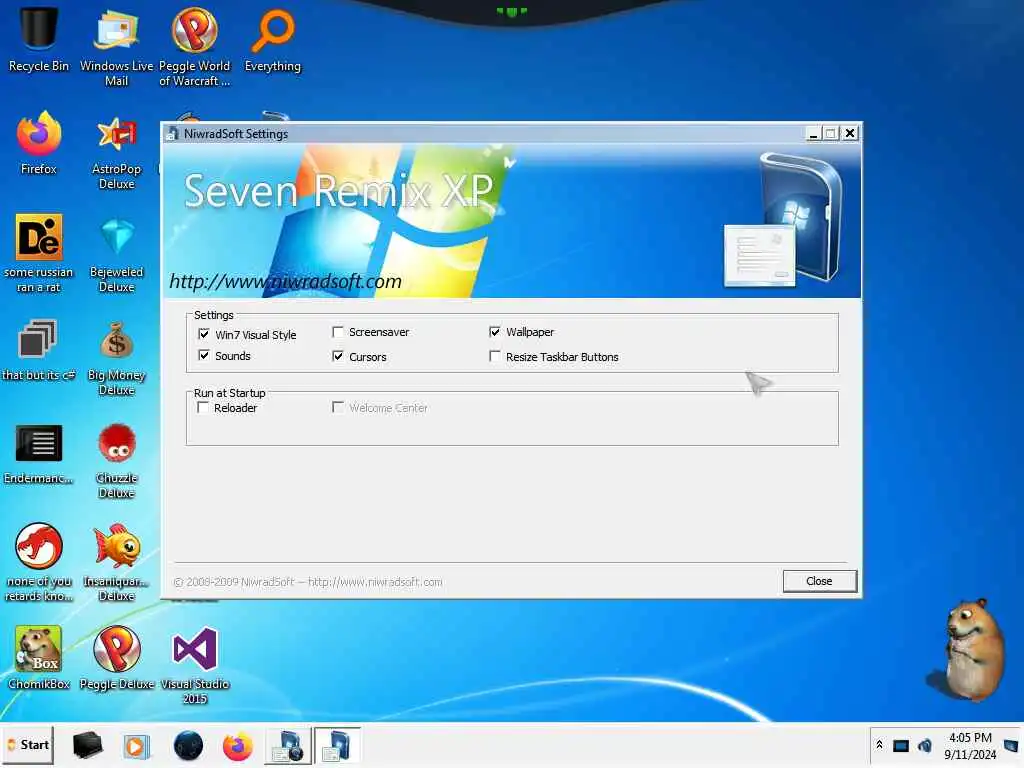
Task: Enable Resize Taskbar Buttons checkbox
Action: pyautogui.click(x=495, y=356)
